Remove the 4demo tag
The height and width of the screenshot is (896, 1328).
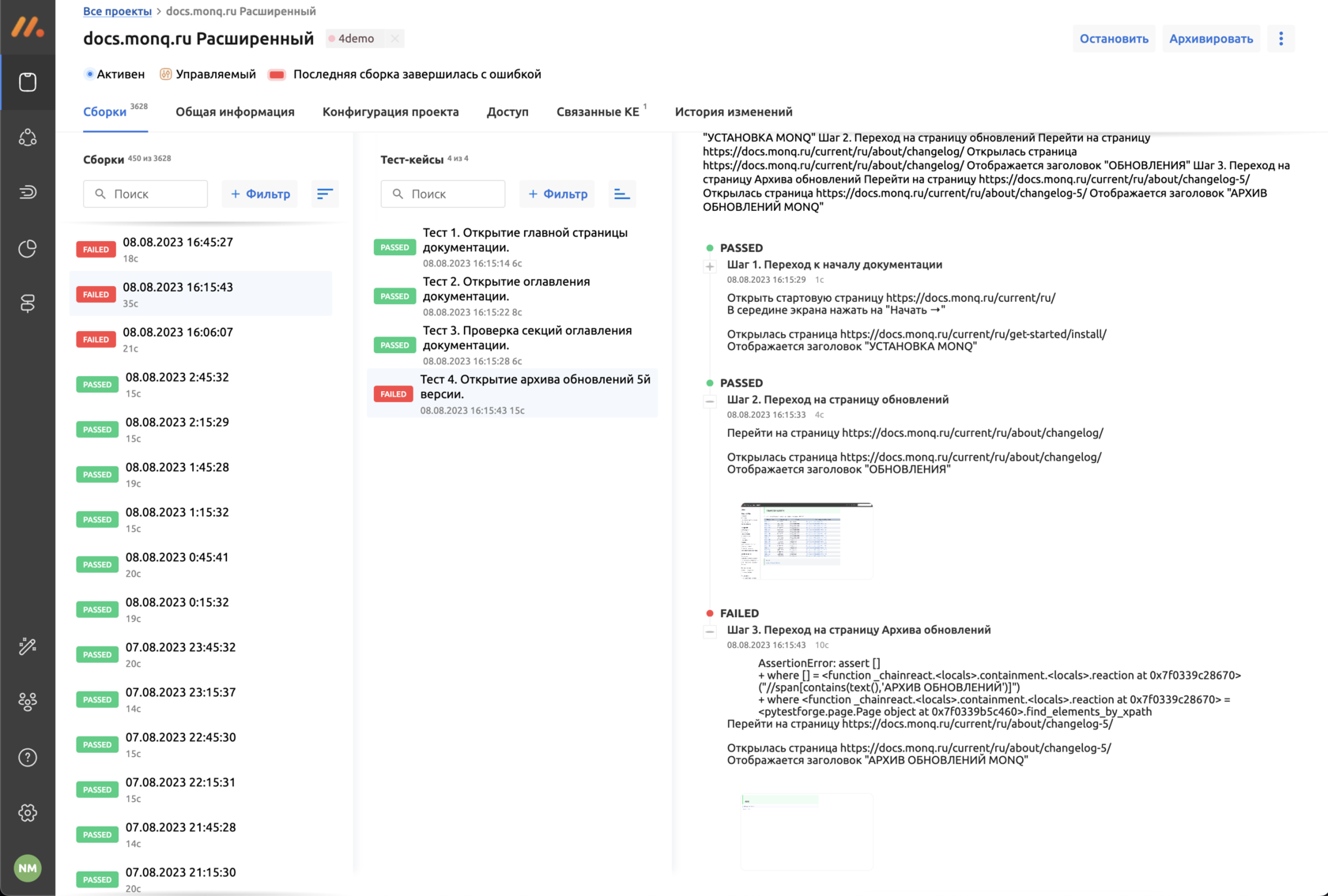pos(394,38)
